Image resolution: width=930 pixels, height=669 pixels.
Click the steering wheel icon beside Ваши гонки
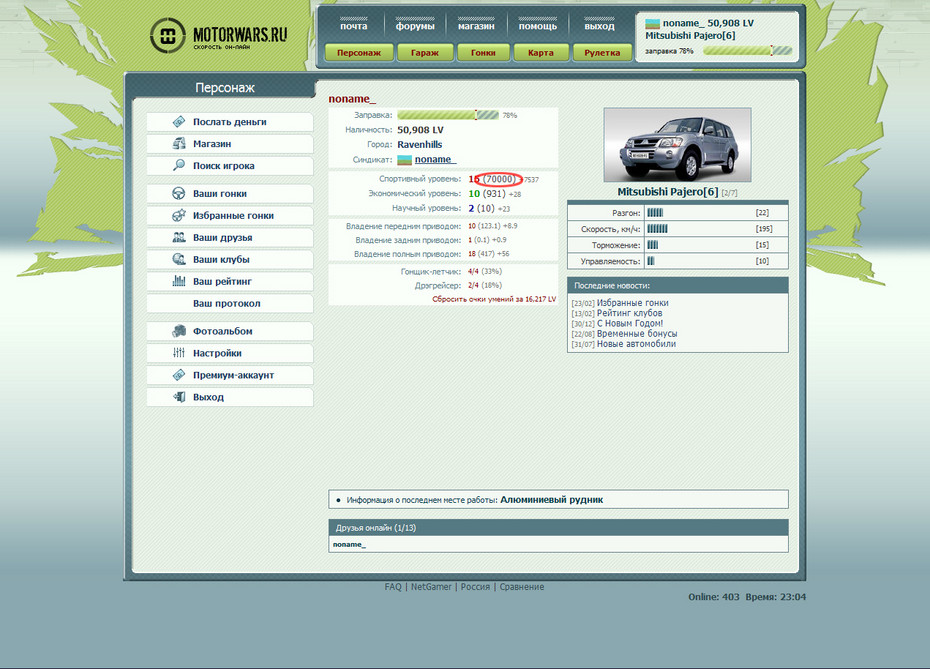pos(179,193)
